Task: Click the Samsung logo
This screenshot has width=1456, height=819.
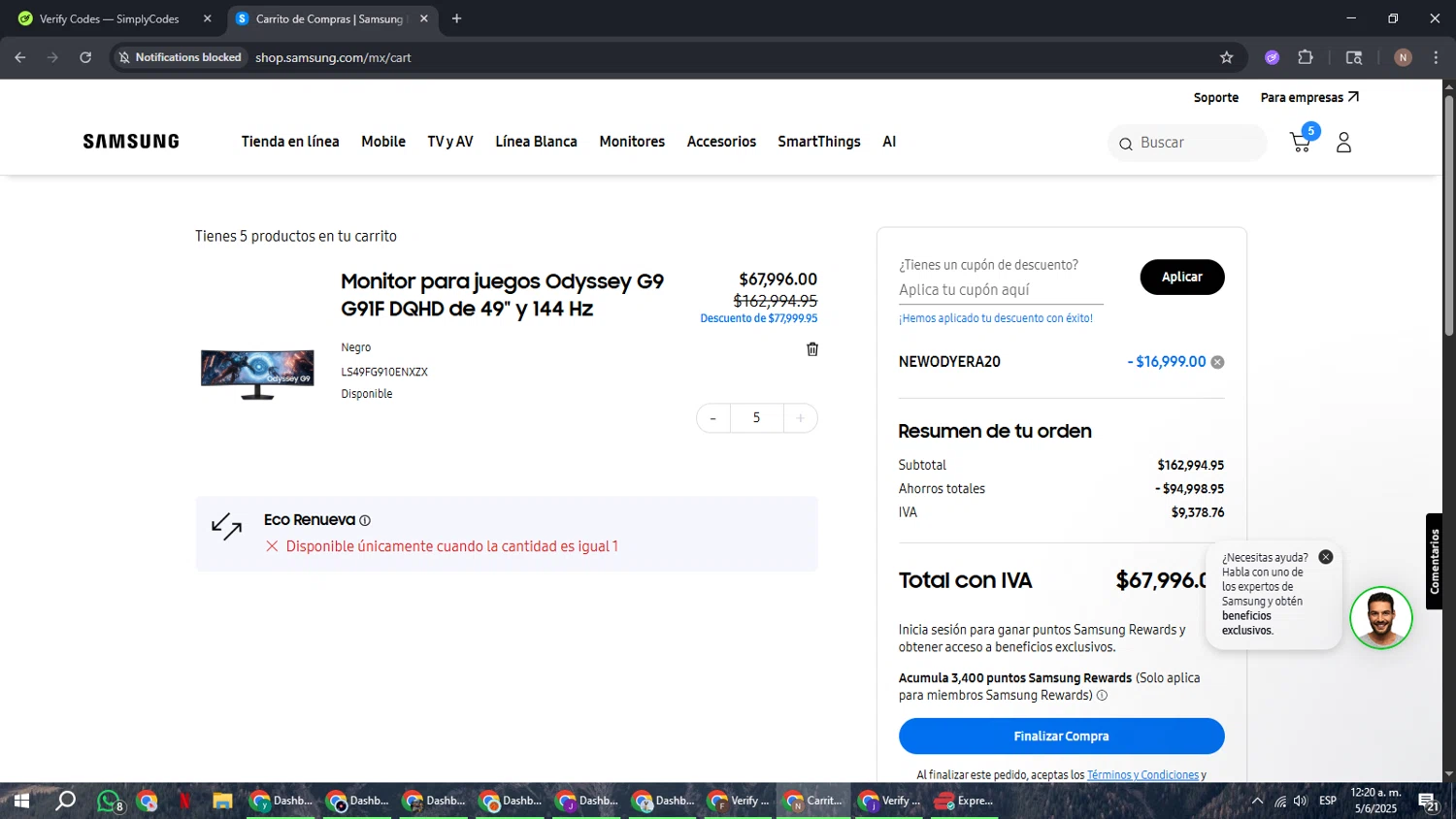Action: [131, 142]
